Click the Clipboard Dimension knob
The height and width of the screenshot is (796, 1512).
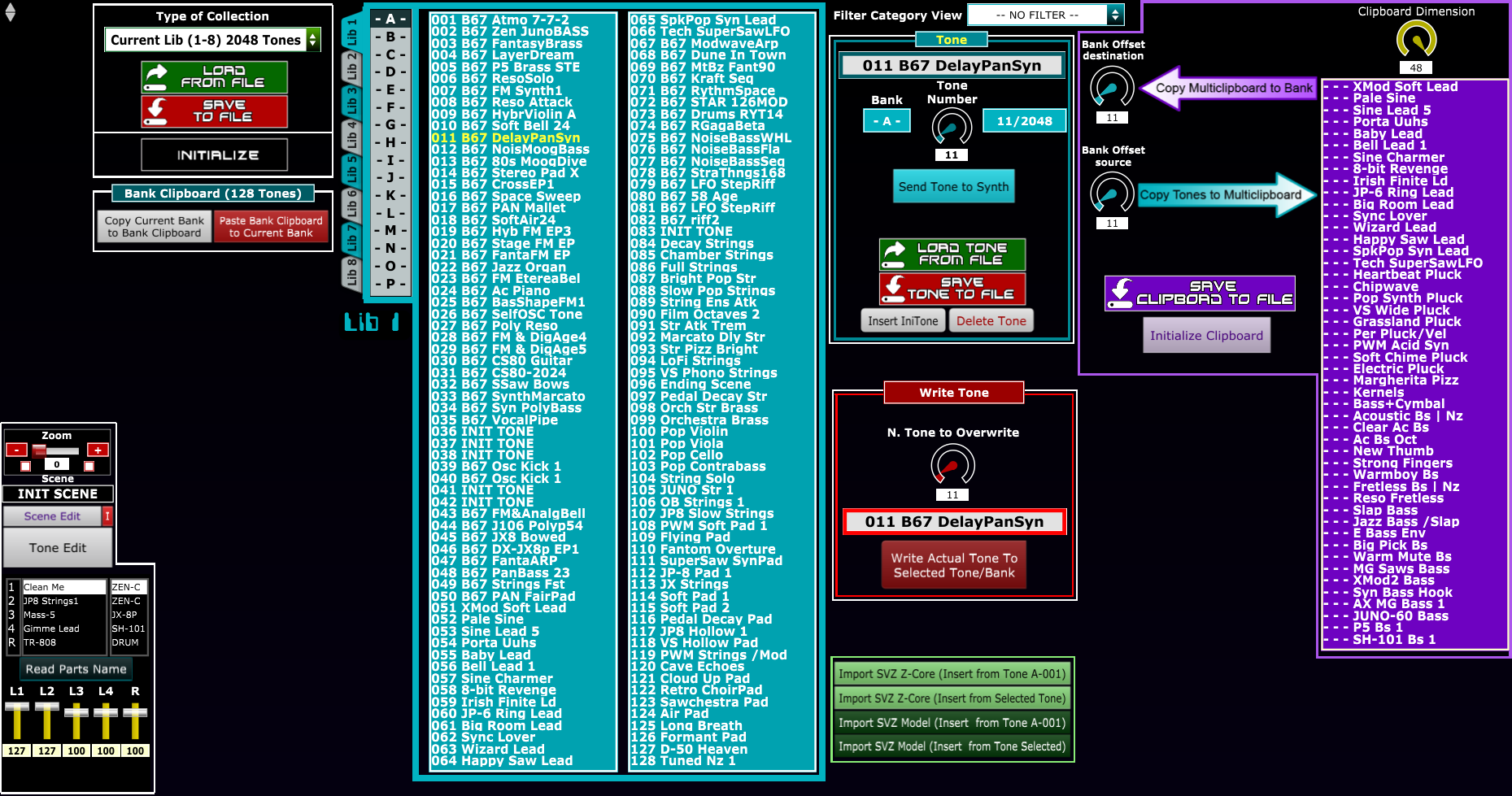(1416, 40)
